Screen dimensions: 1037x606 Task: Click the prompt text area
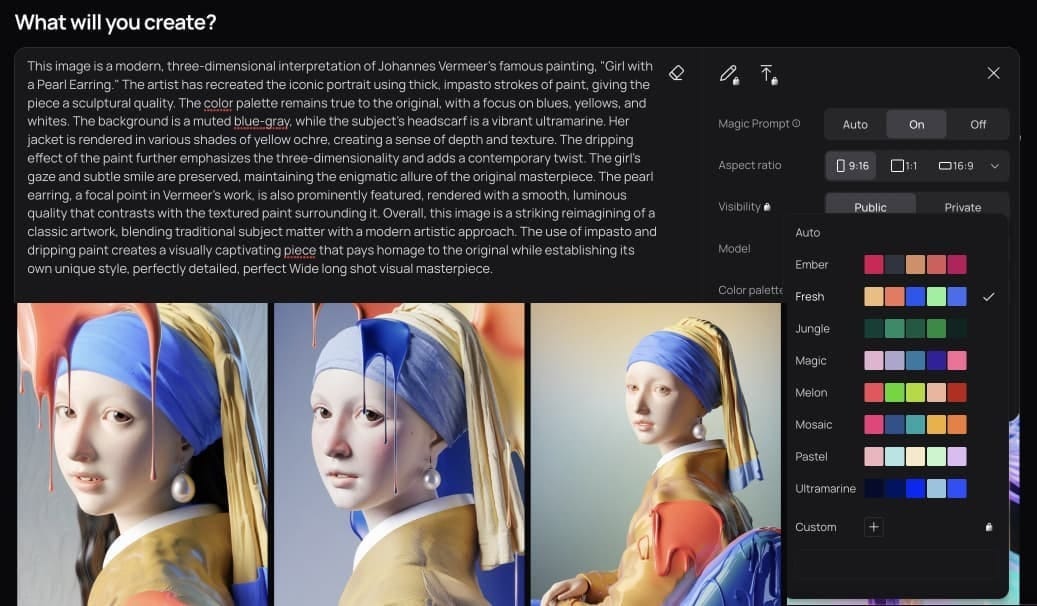click(341, 167)
